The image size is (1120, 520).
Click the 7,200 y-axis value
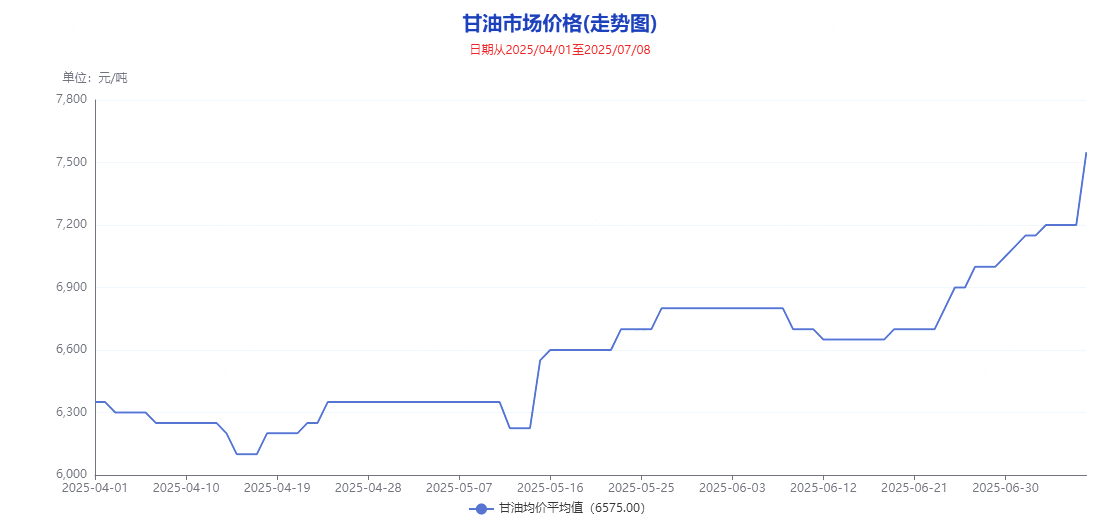70,224
